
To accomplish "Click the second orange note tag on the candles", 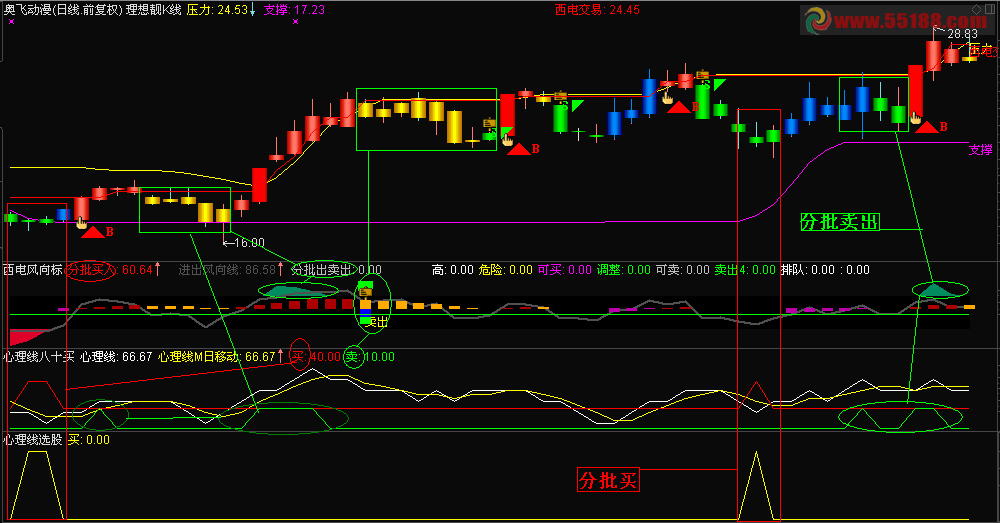I will coord(561,96).
